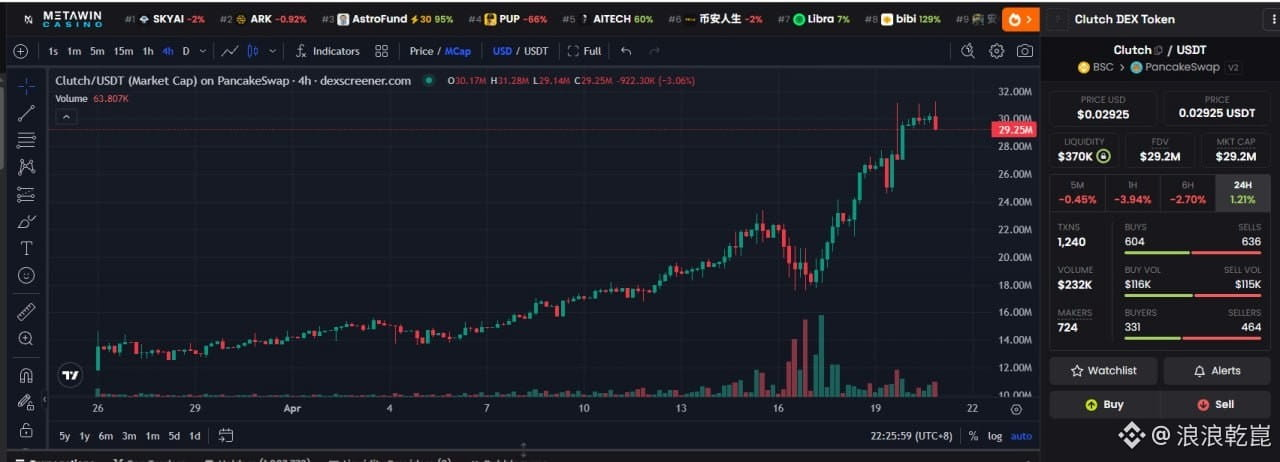Open the go-to-date calendar icon

(226, 436)
